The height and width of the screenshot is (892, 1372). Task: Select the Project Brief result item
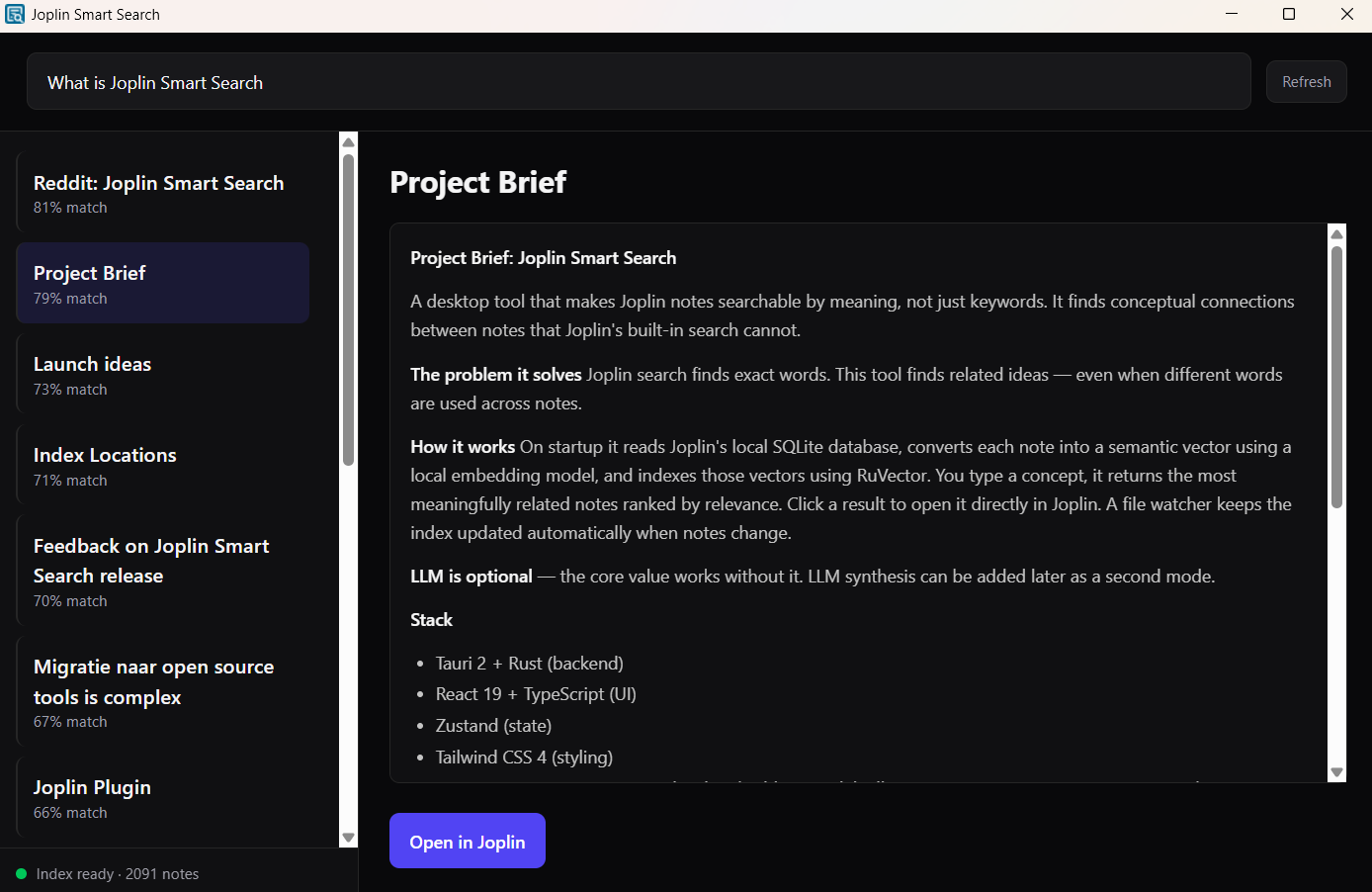[x=163, y=284]
